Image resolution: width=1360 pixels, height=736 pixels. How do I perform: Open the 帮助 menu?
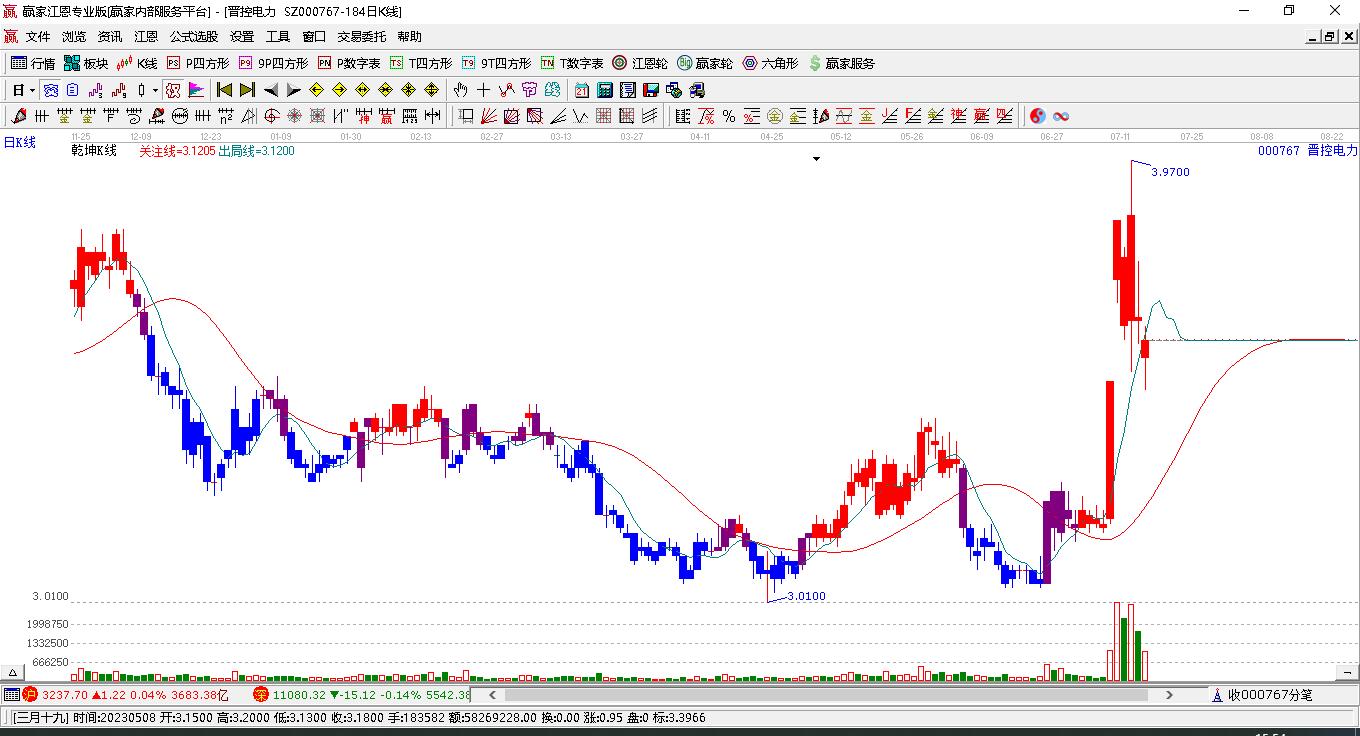point(409,37)
